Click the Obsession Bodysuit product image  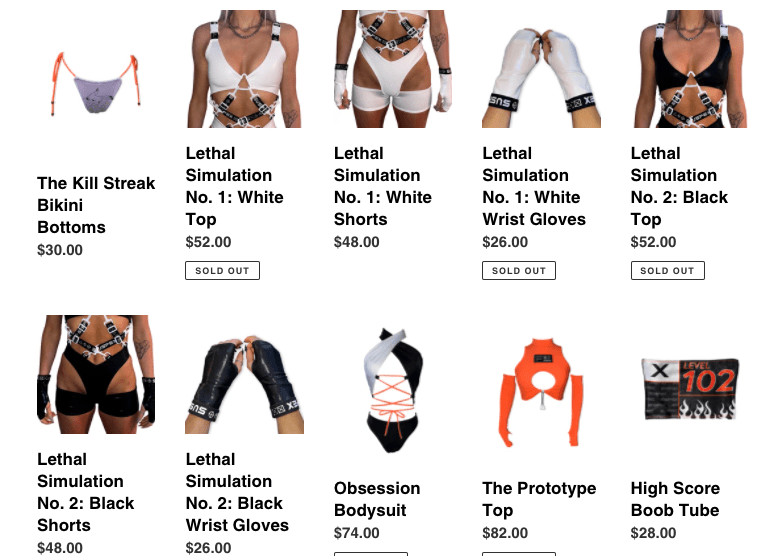[393, 390]
